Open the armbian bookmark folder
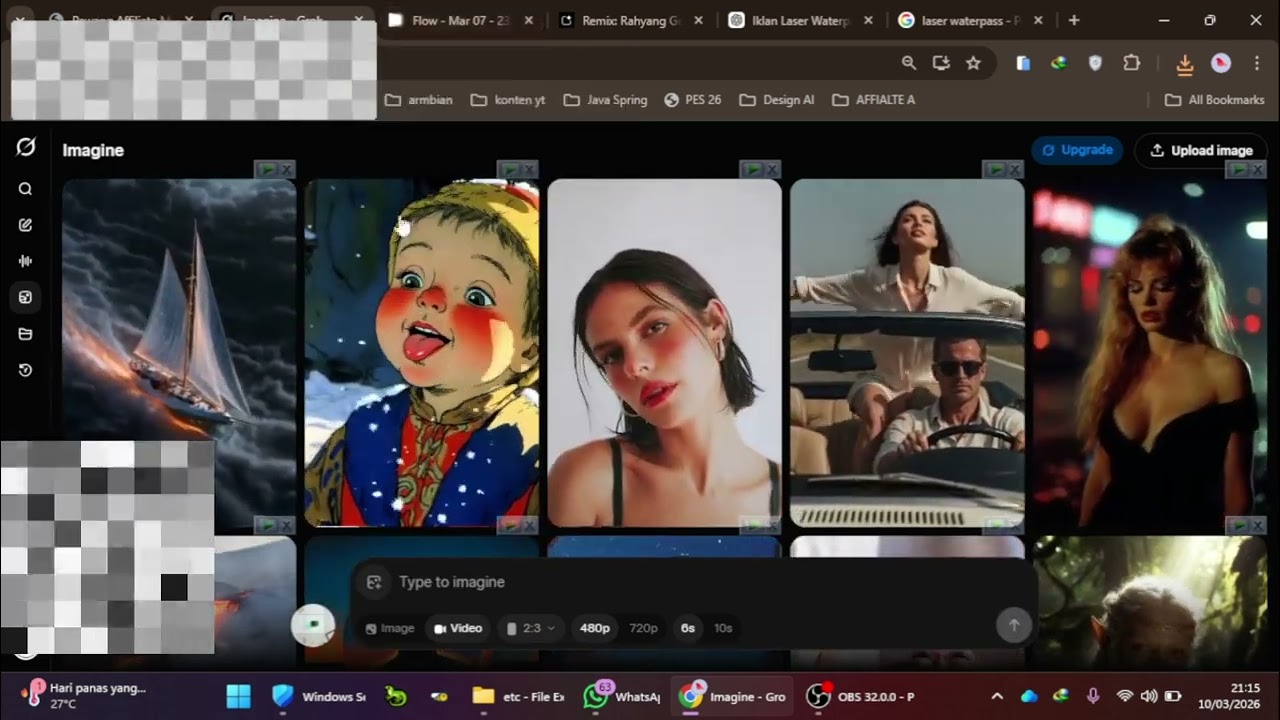This screenshot has height=720, width=1280. [x=419, y=100]
